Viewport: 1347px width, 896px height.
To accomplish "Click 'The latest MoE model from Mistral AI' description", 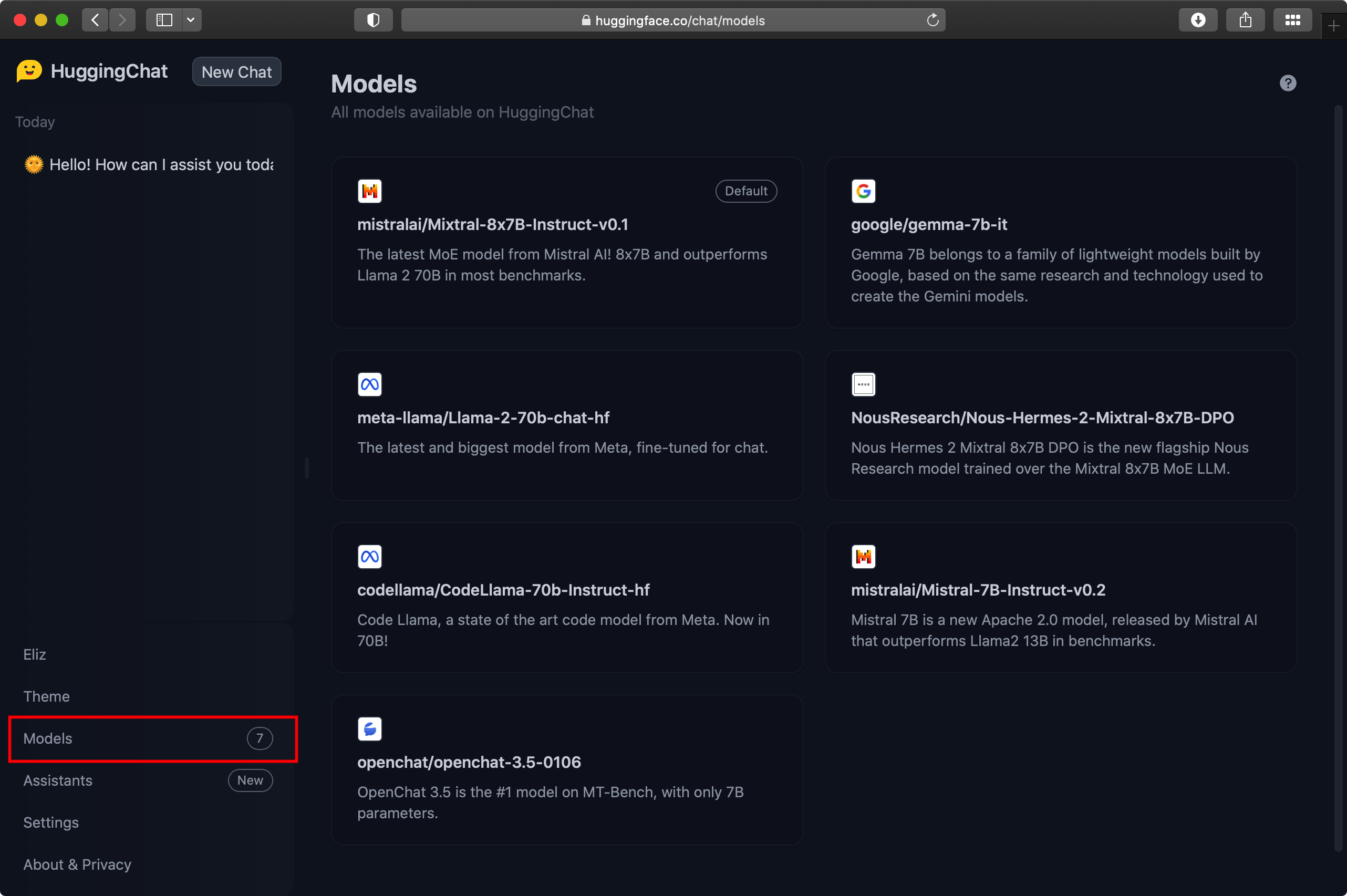I will point(562,265).
